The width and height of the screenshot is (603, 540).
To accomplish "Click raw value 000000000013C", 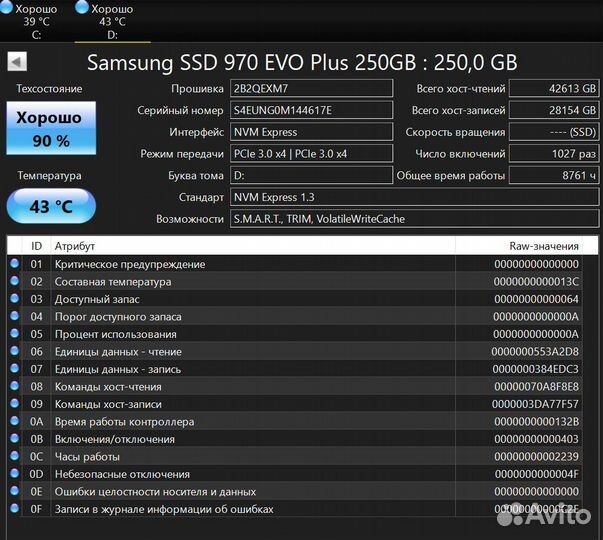I will pos(536,282).
